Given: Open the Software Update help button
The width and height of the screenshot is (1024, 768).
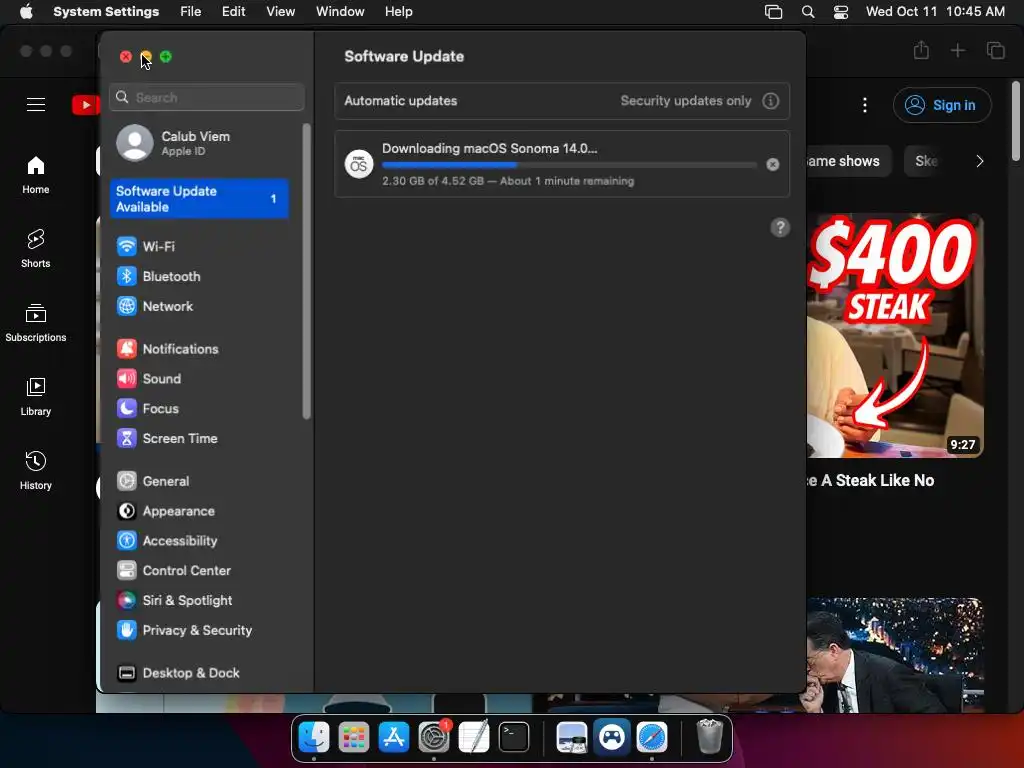Looking at the screenshot, I should (x=780, y=227).
